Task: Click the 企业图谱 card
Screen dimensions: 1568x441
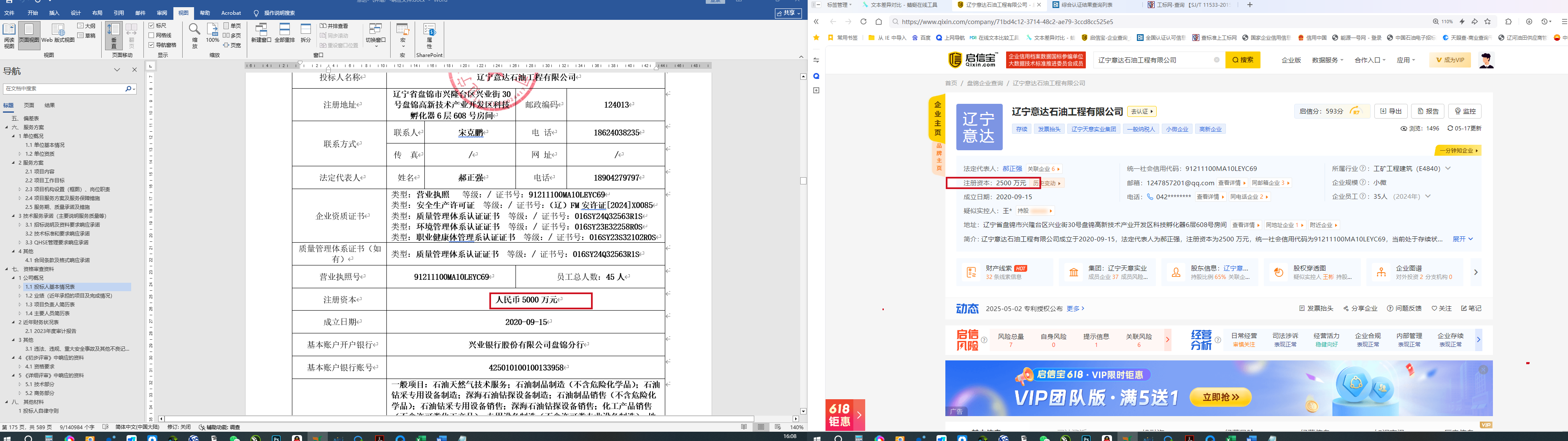Action: click(x=1415, y=272)
